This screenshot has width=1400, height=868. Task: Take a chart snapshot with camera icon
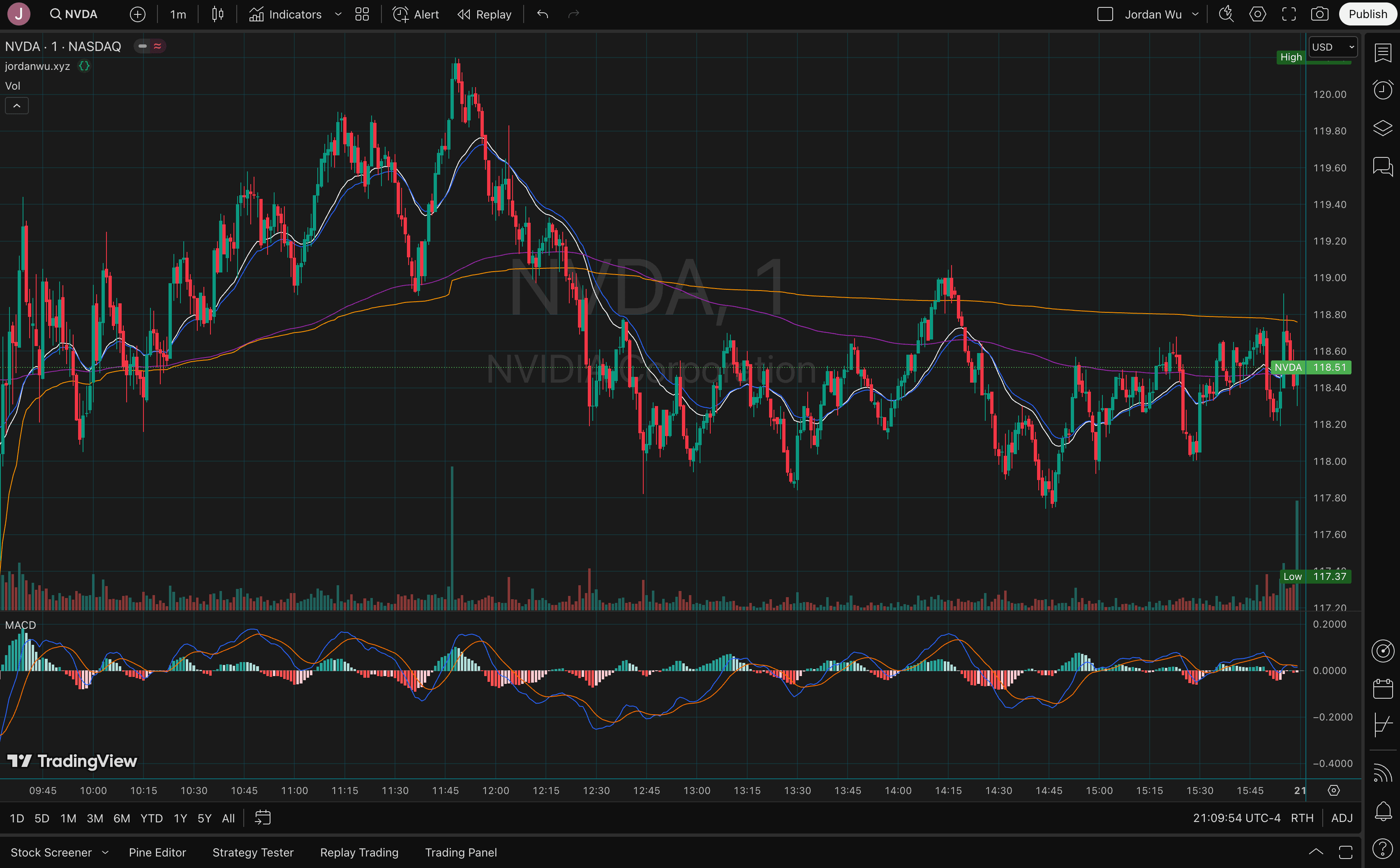point(1319,14)
